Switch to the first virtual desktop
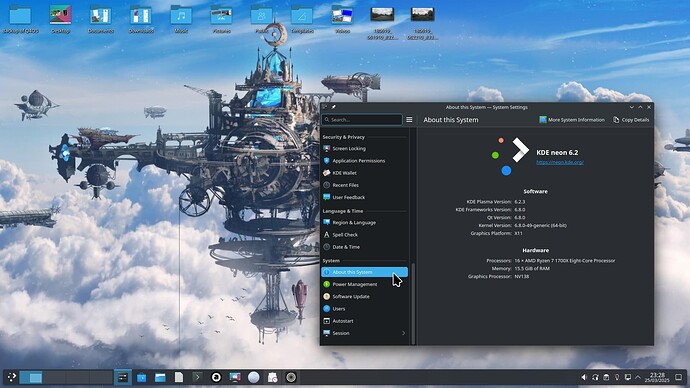The height and width of the screenshot is (388, 690). 31,377
